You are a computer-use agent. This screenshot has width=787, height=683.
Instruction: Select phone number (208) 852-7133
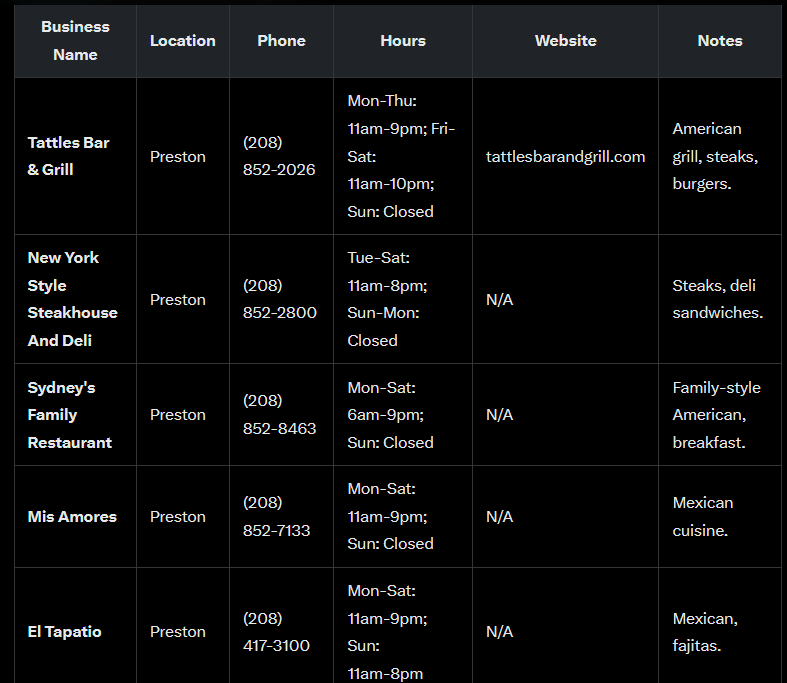coord(277,516)
